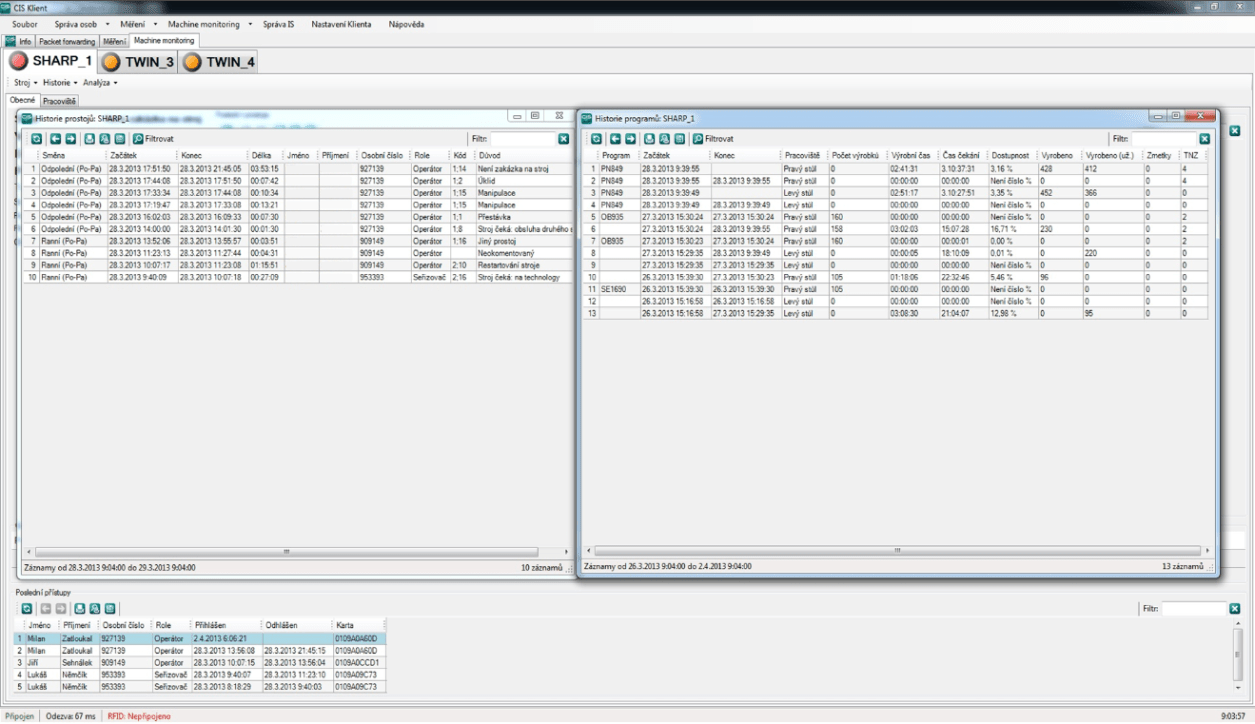This screenshot has height=724, width=1255.
Task: Click back arrow in Historie programů toolbar
Action: [x=616, y=139]
